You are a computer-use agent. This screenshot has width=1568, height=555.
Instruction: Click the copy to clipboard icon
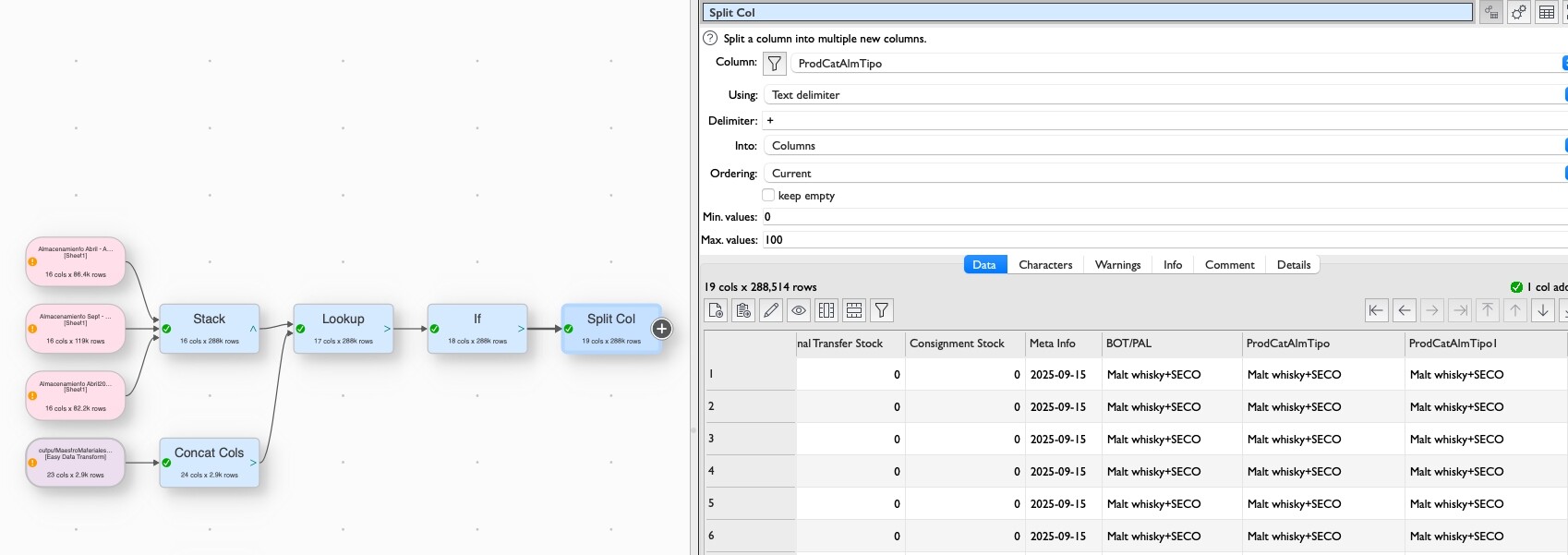click(x=743, y=310)
